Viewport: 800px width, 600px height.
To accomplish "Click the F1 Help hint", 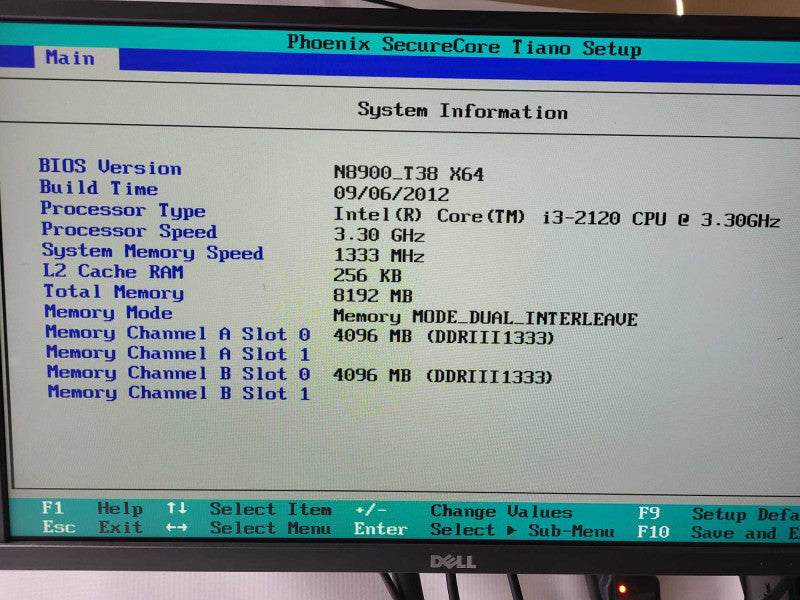I will pyautogui.click(x=92, y=508).
